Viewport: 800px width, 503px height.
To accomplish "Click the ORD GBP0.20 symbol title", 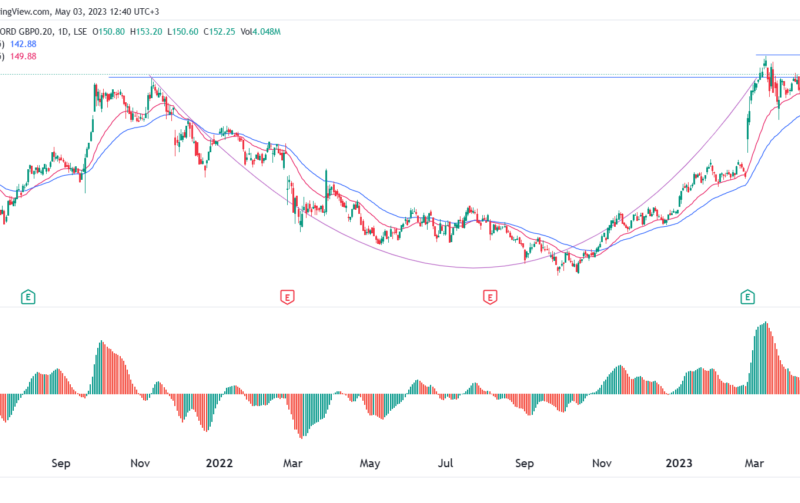I will point(26,32).
